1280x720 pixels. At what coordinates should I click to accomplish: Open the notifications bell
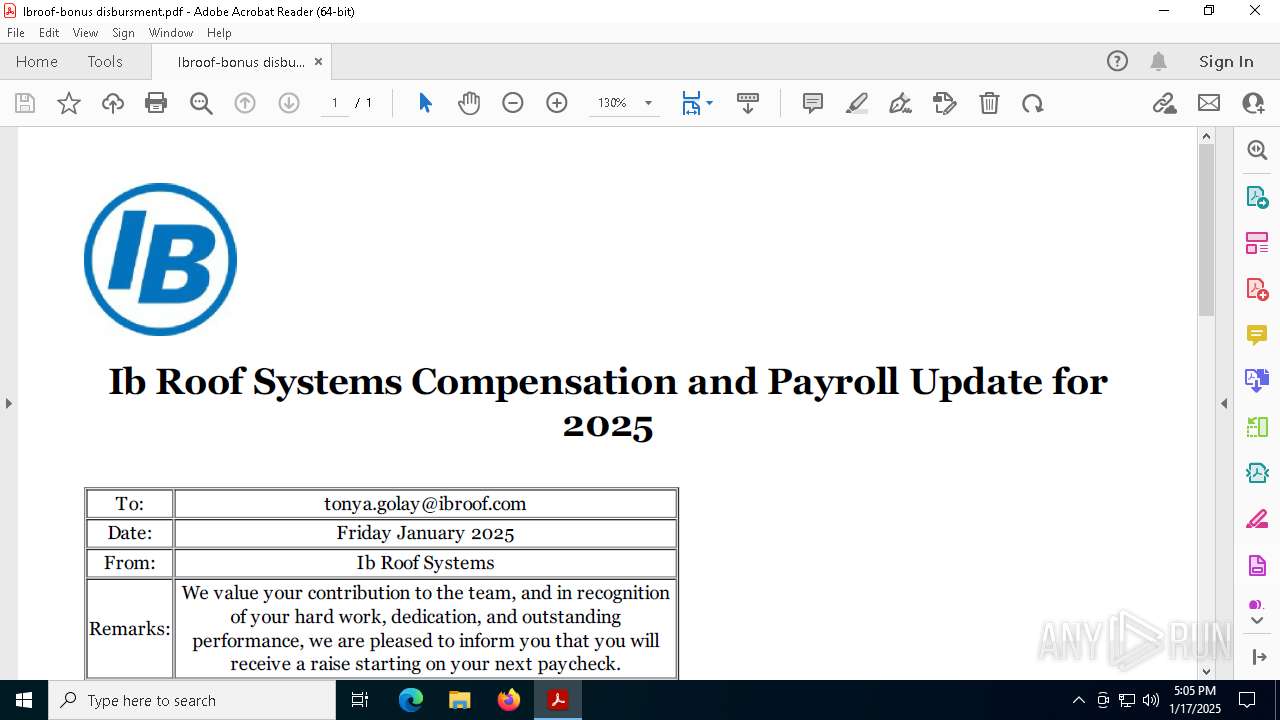(x=1159, y=61)
